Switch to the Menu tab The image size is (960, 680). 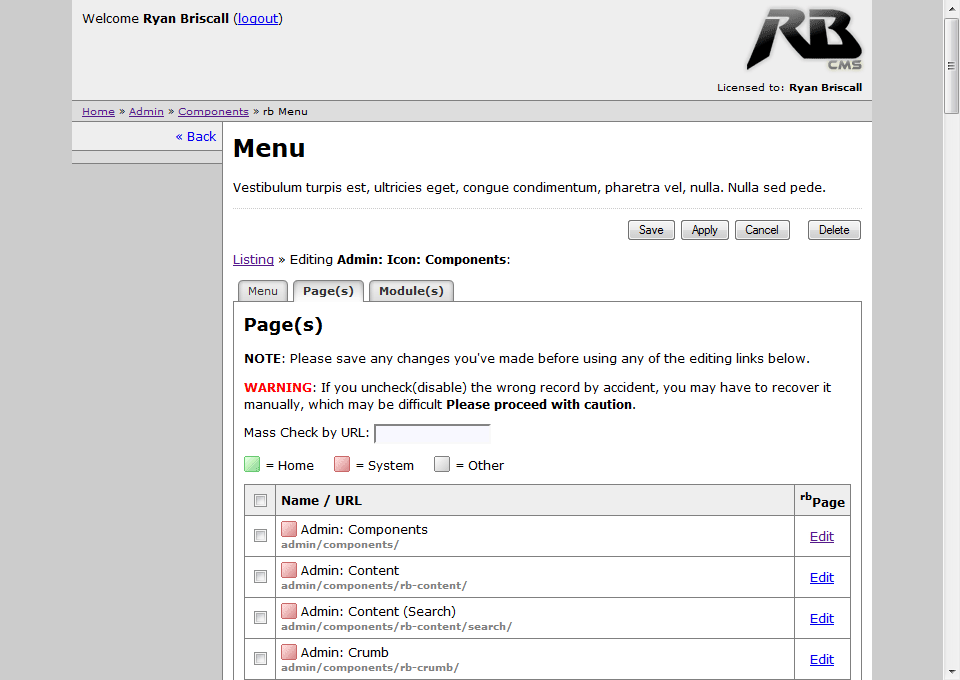[x=263, y=291]
